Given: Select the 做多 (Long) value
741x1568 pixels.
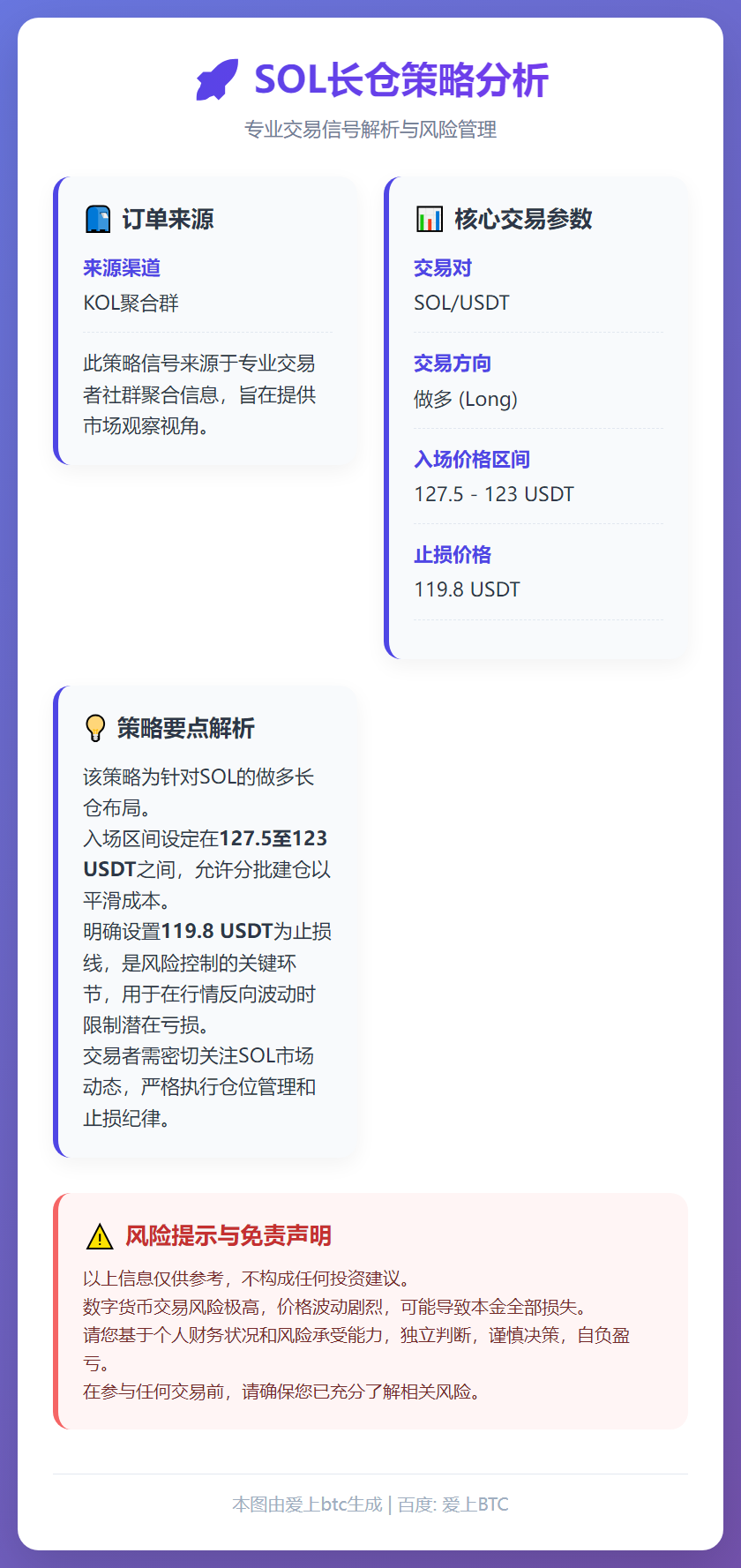Looking at the screenshot, I should pos(466,399).
